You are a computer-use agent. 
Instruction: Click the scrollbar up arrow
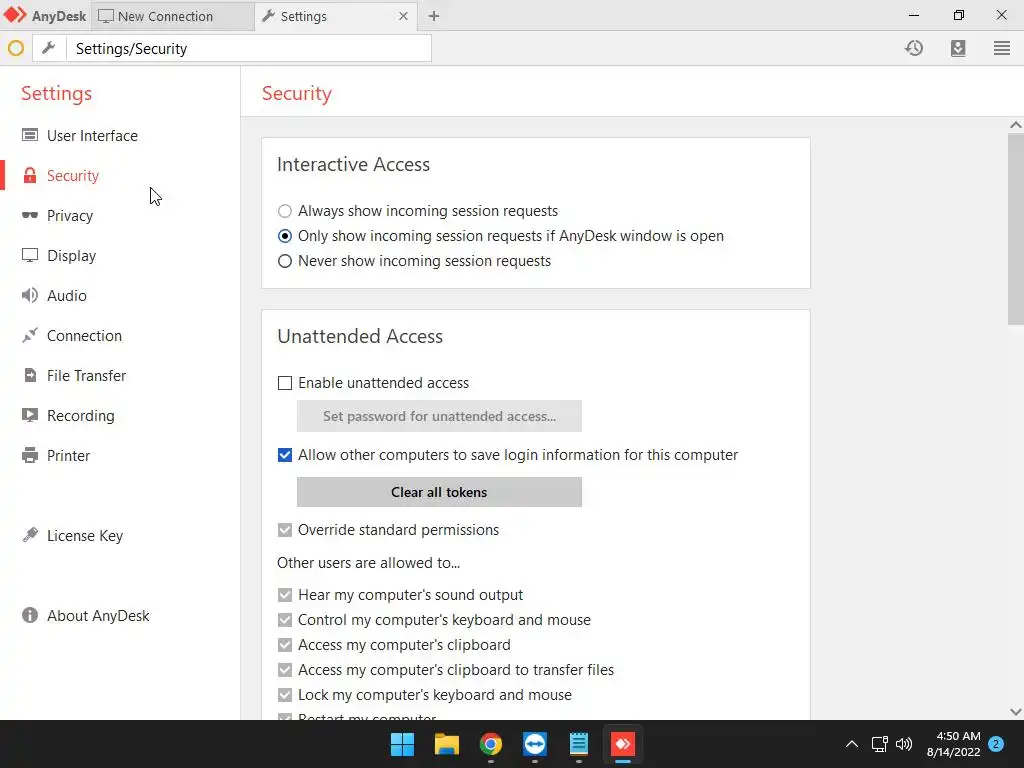pos(1016,125)
